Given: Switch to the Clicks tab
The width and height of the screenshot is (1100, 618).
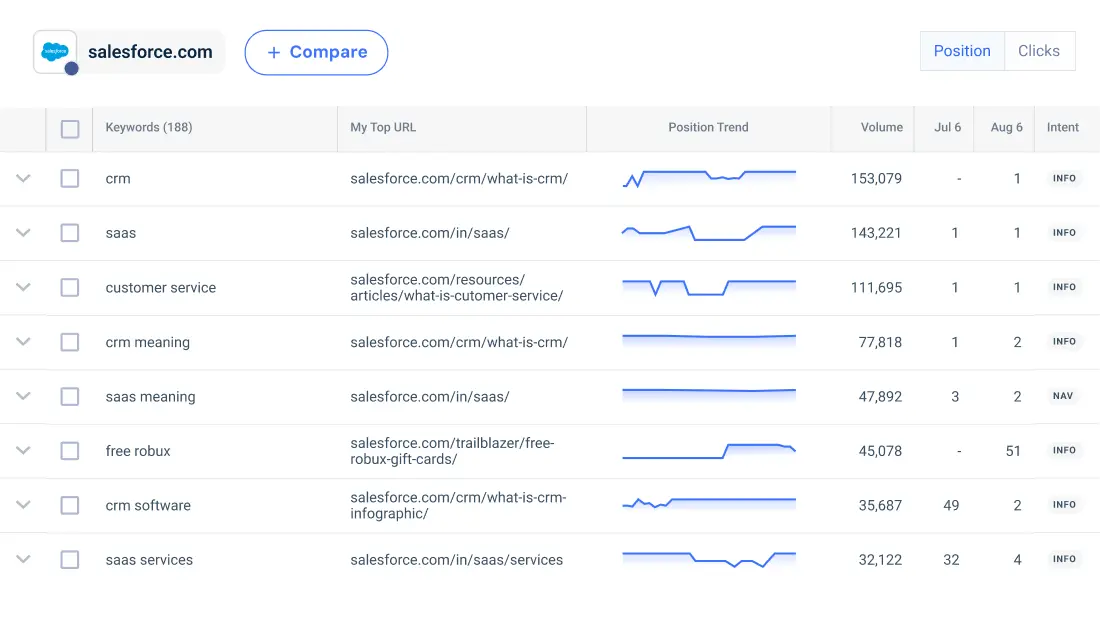Looking at the screenshot, I should (1039, 51).
